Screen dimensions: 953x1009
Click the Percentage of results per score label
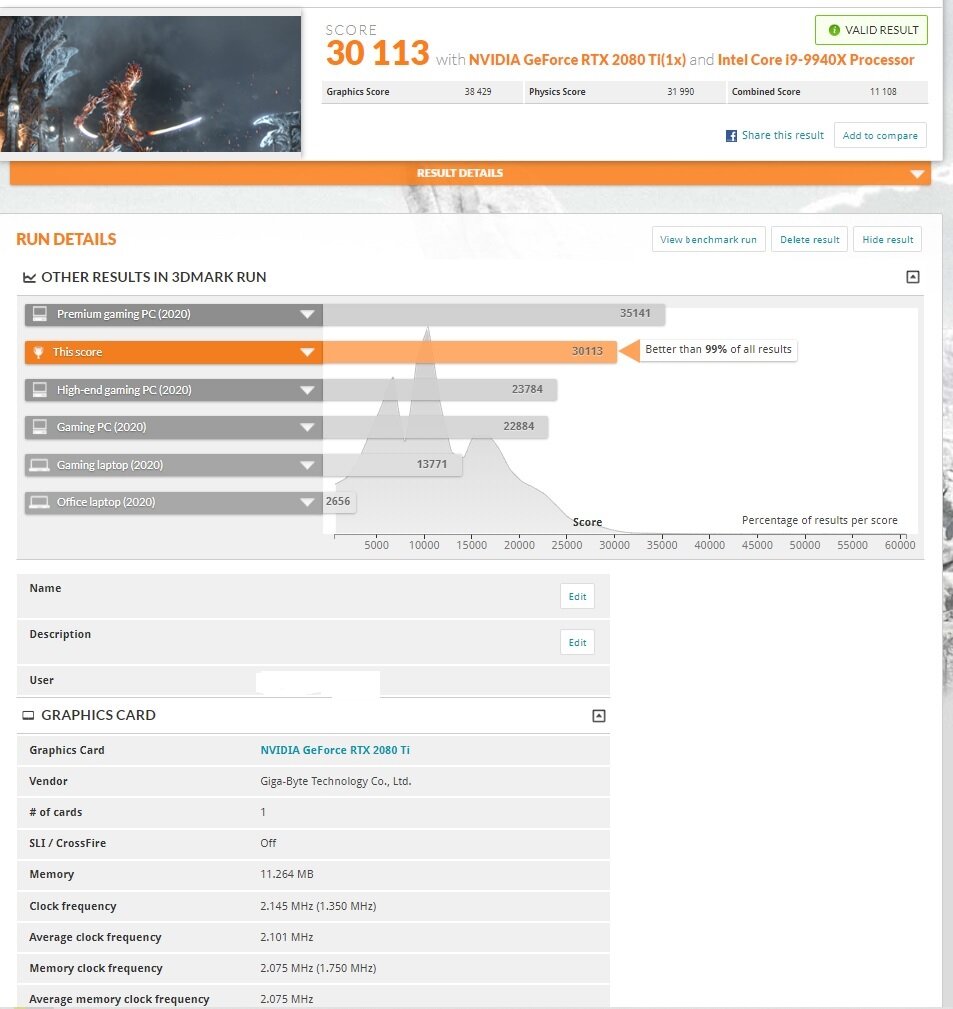point(819,521)
